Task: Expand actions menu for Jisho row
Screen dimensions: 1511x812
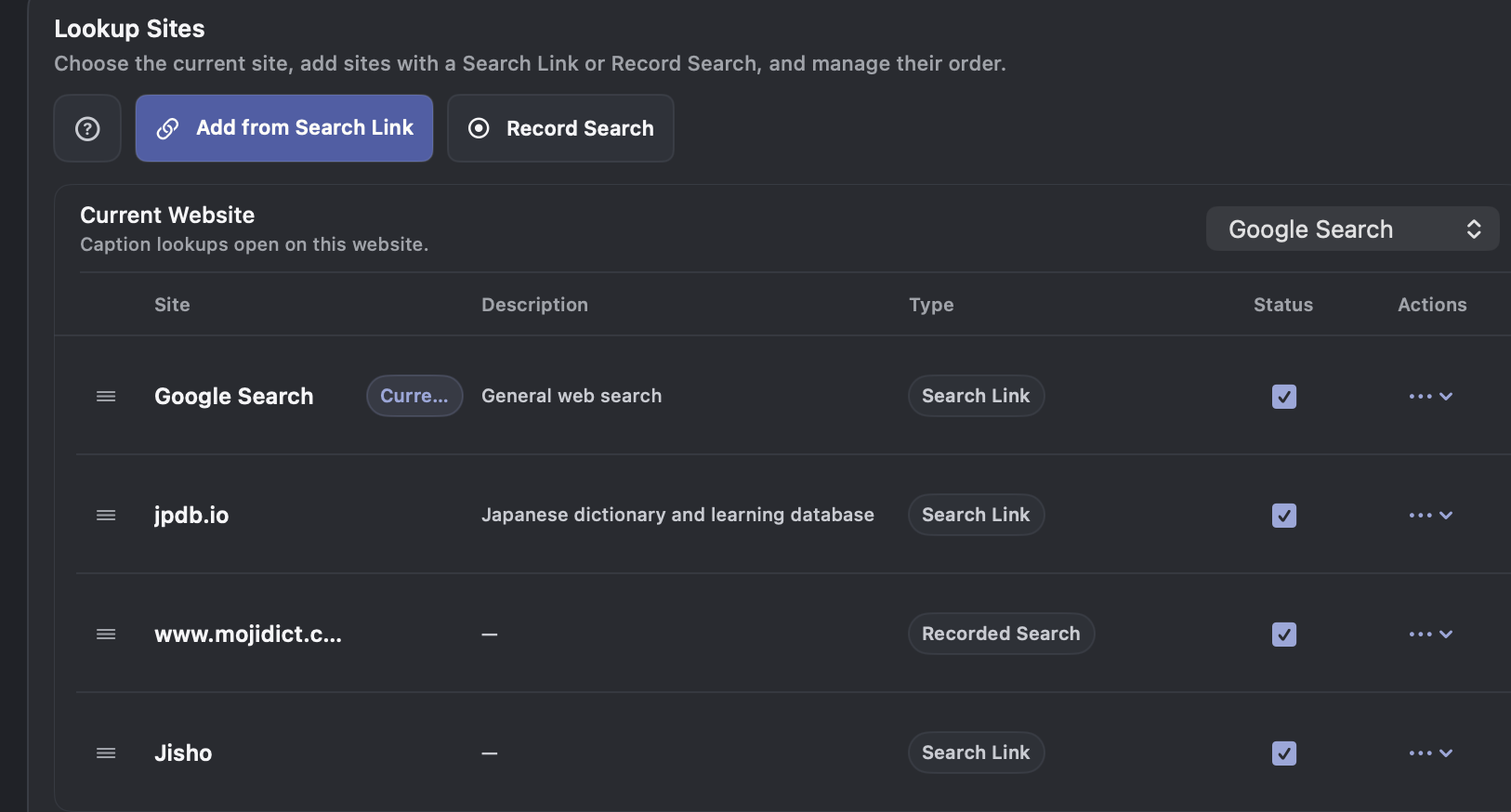Action: point(1431,753)
